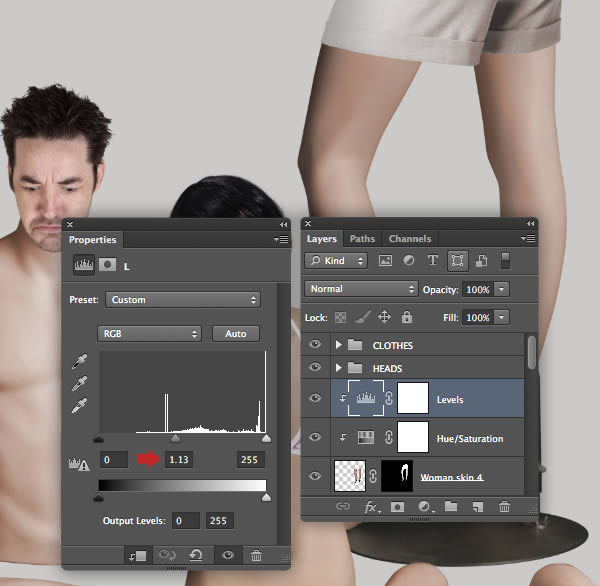Filter layers by type layers

tap(433, 261)
